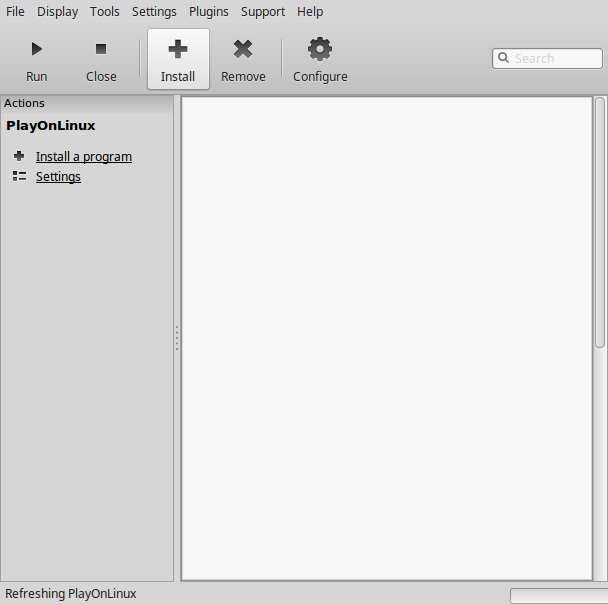
Task: Follow the Install a program link
Action: coord(84,157)
